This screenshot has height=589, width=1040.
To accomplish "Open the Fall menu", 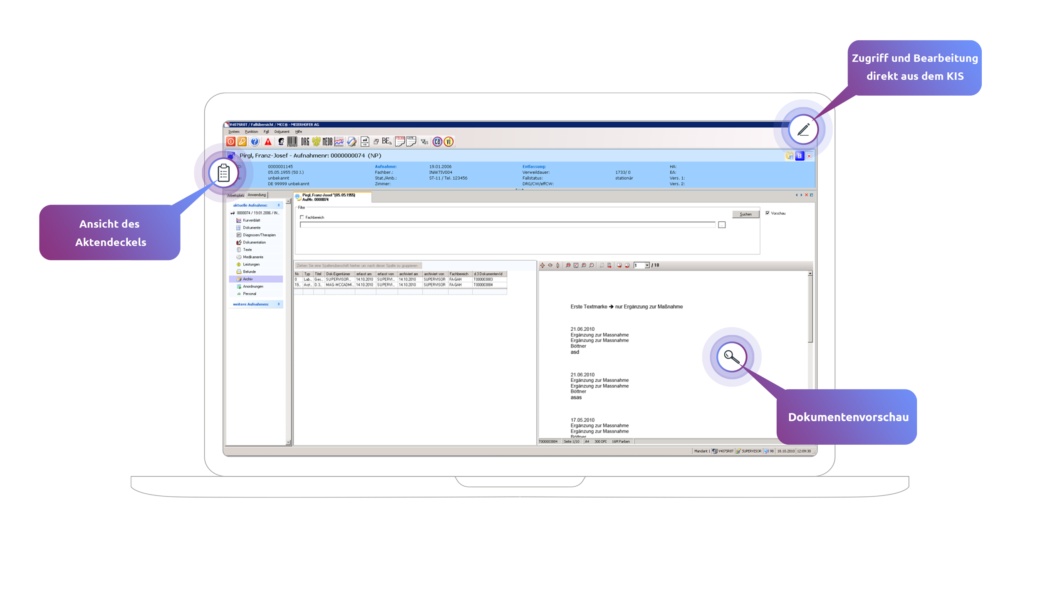I will [x=266, y=131].
